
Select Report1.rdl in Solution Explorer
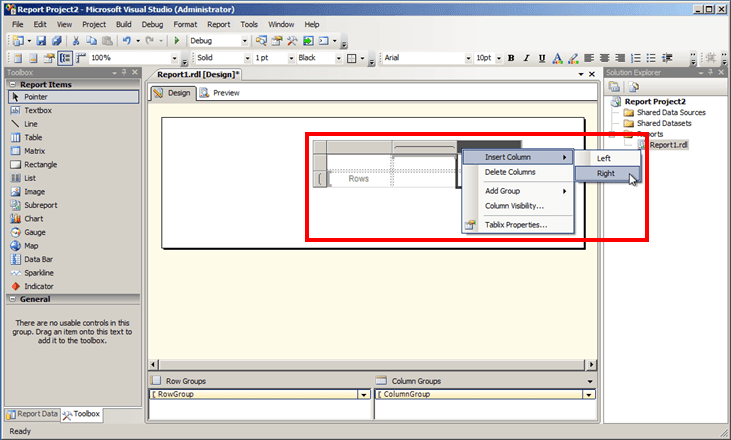pyautogui.click(x=668, y=145)
